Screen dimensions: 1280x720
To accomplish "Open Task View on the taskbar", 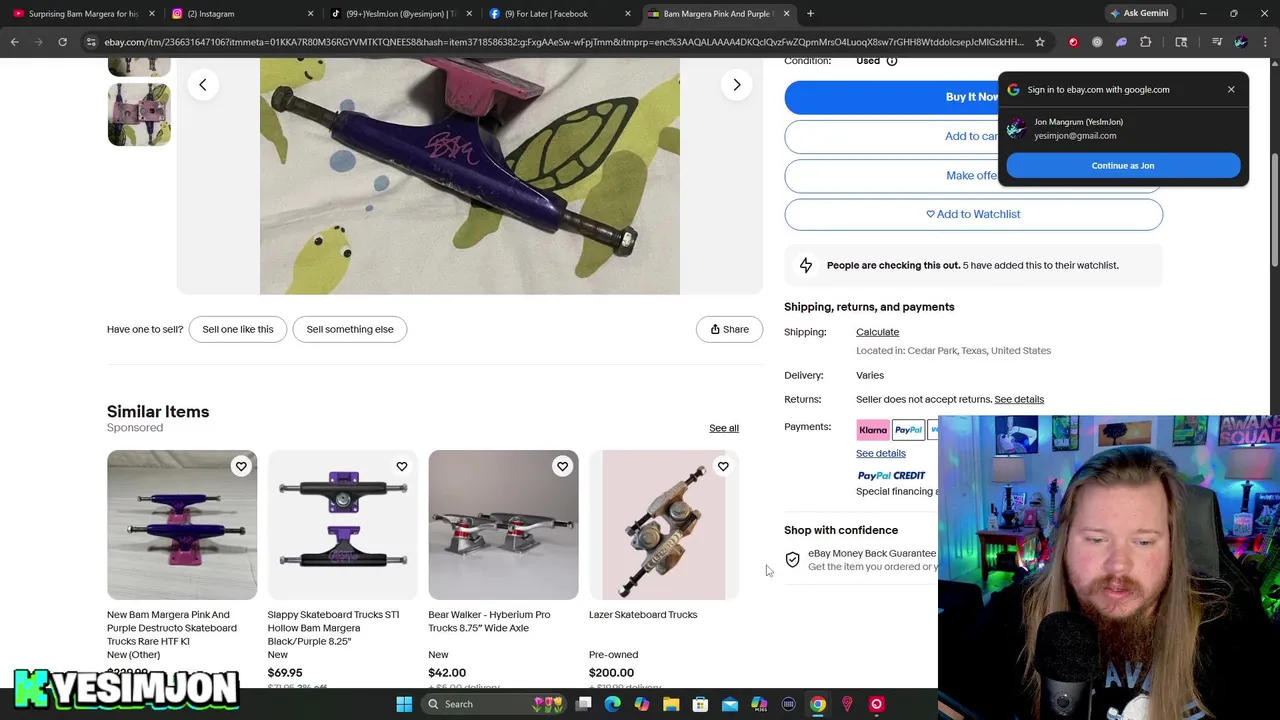I will pyautogui.click(x=584, y=704).
